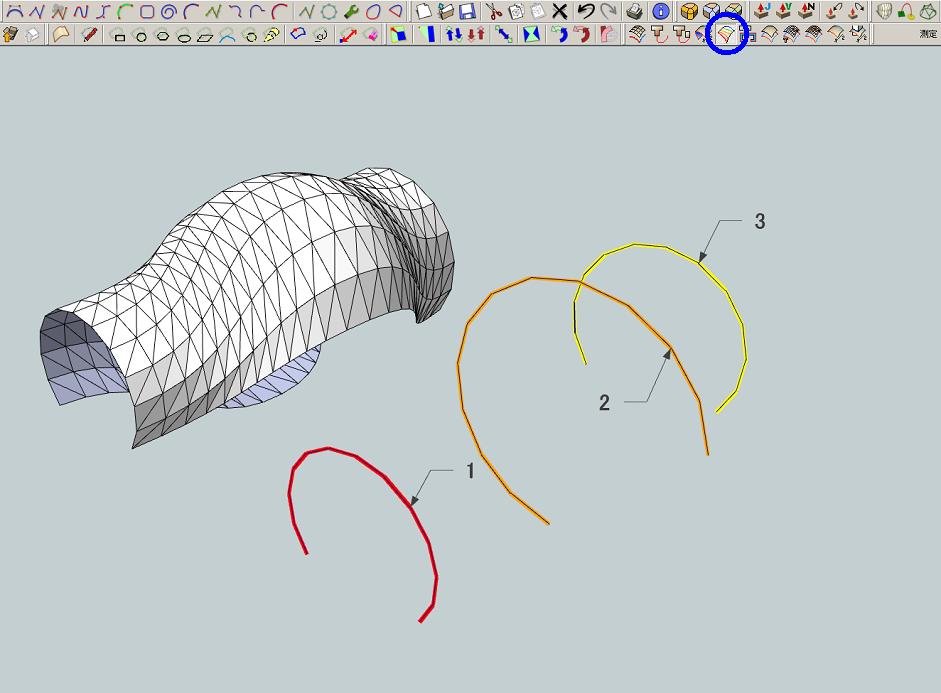The width and height of the screenshot is (941, 693).
Task: Select Vector Push Pull V icon
Action: pos(784,11)
